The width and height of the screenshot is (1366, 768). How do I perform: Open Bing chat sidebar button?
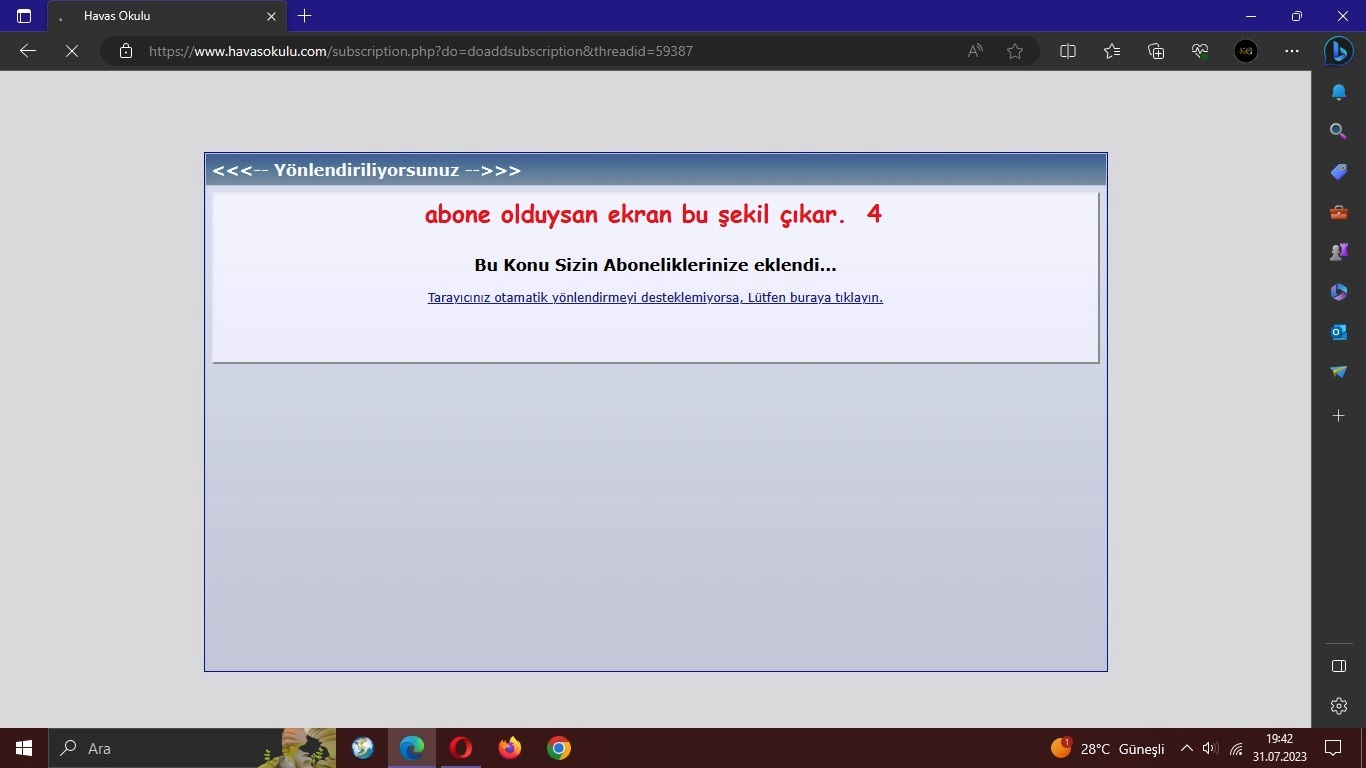[x=1339, y=51]
